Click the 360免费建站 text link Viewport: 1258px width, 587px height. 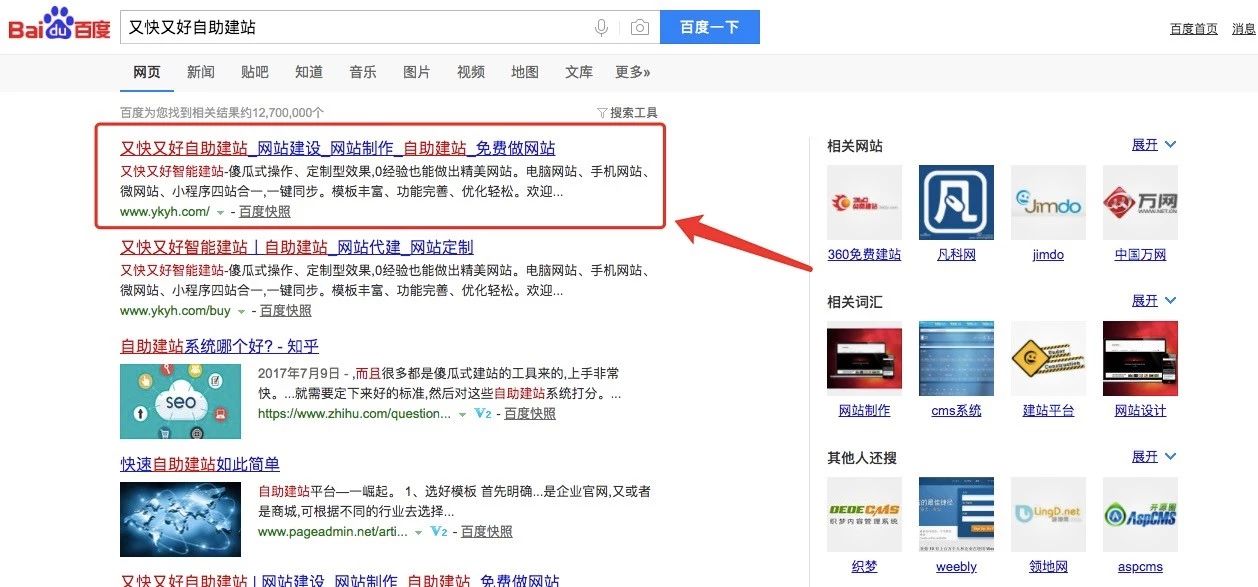point(864,255)
